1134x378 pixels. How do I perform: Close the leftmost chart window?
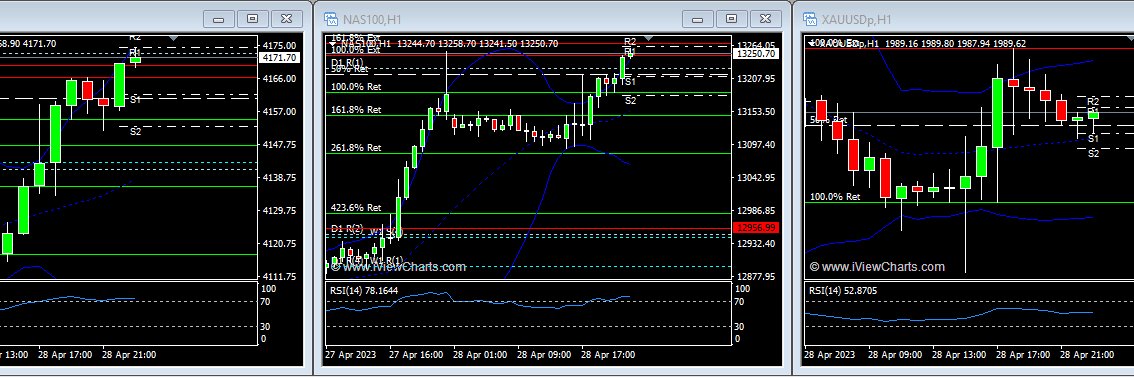tap(286, 19)
